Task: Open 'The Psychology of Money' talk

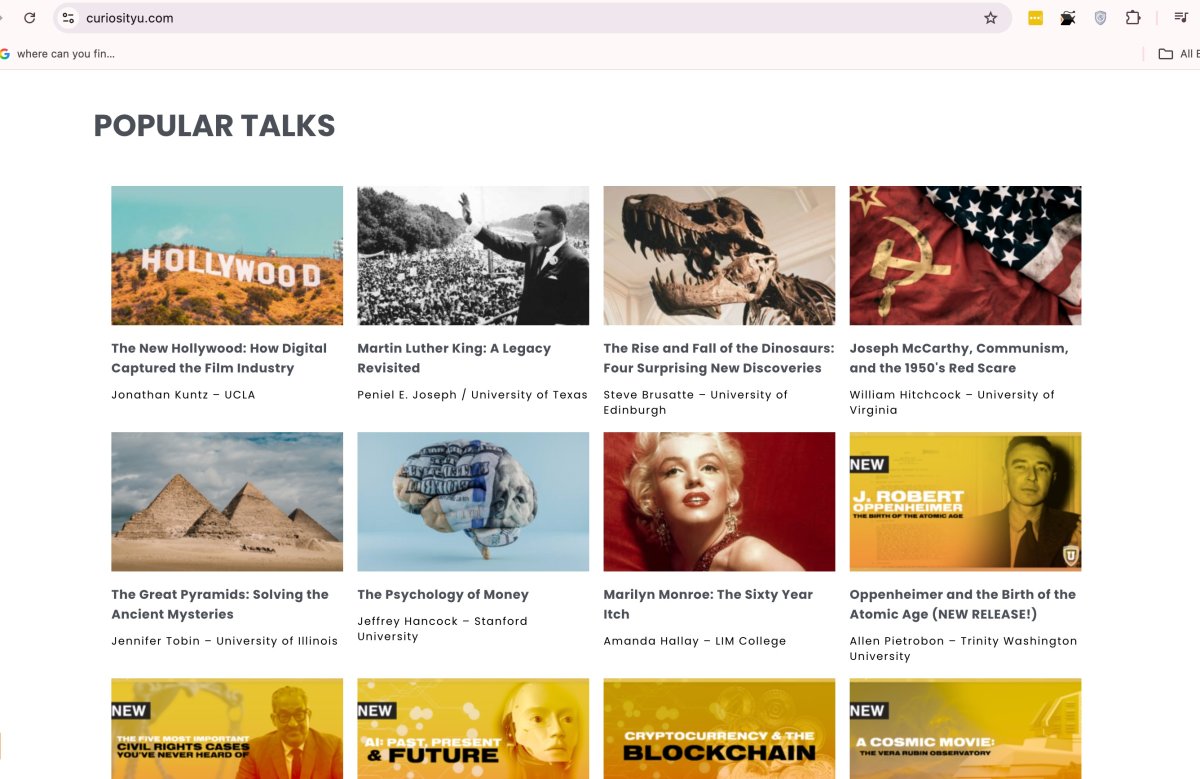Action: tap(443, 594)
